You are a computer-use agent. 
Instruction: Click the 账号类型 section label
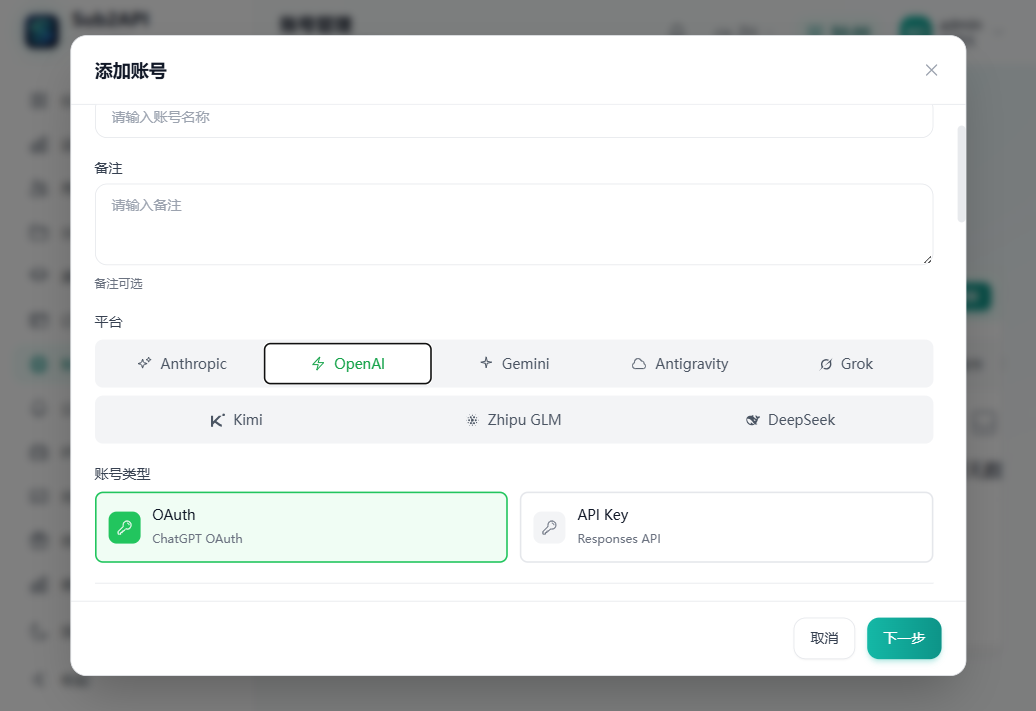pyautogui.click(x=122, y=474)
